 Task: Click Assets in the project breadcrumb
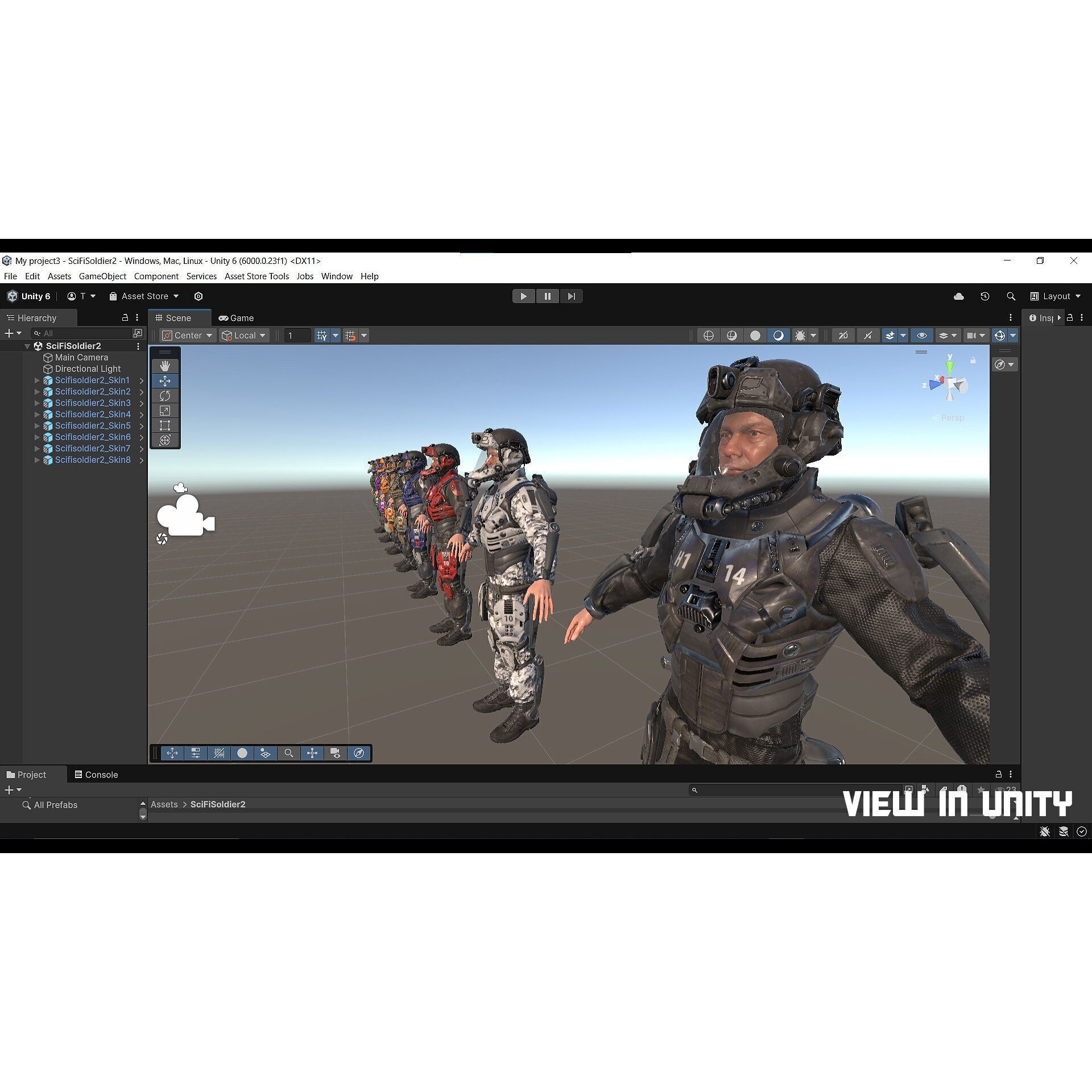(x=164, y=804)
